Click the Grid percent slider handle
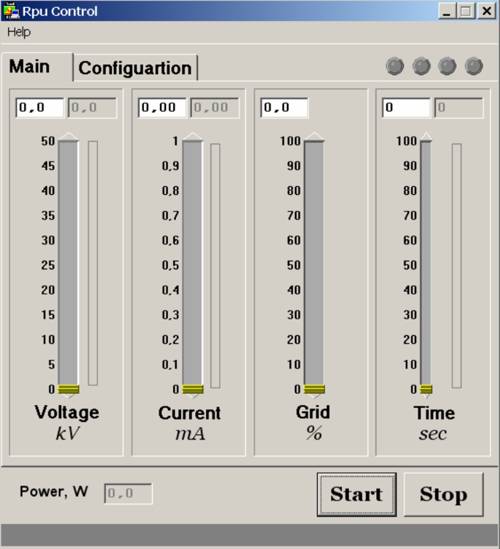The width and height of the screenshot is (500, 549). (314, 389)
